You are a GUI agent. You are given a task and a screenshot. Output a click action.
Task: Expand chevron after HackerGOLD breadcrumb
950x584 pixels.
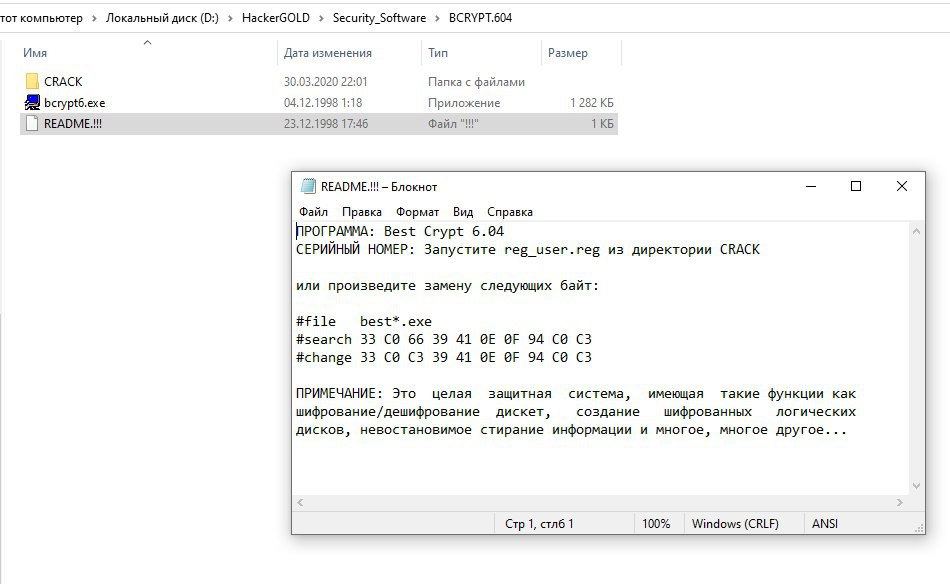[321, 18]
